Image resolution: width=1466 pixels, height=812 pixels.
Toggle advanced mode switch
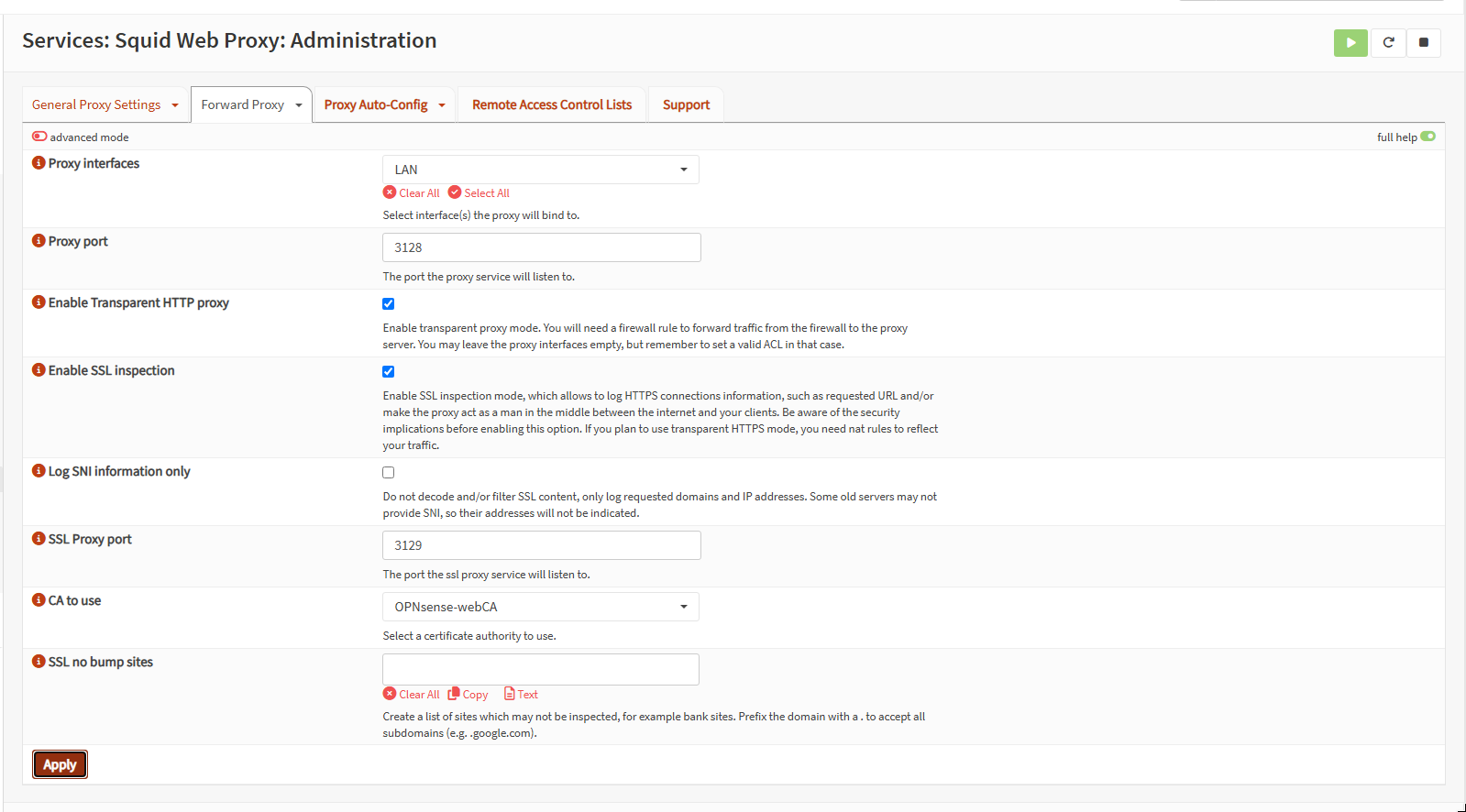(x=39, y=137)
